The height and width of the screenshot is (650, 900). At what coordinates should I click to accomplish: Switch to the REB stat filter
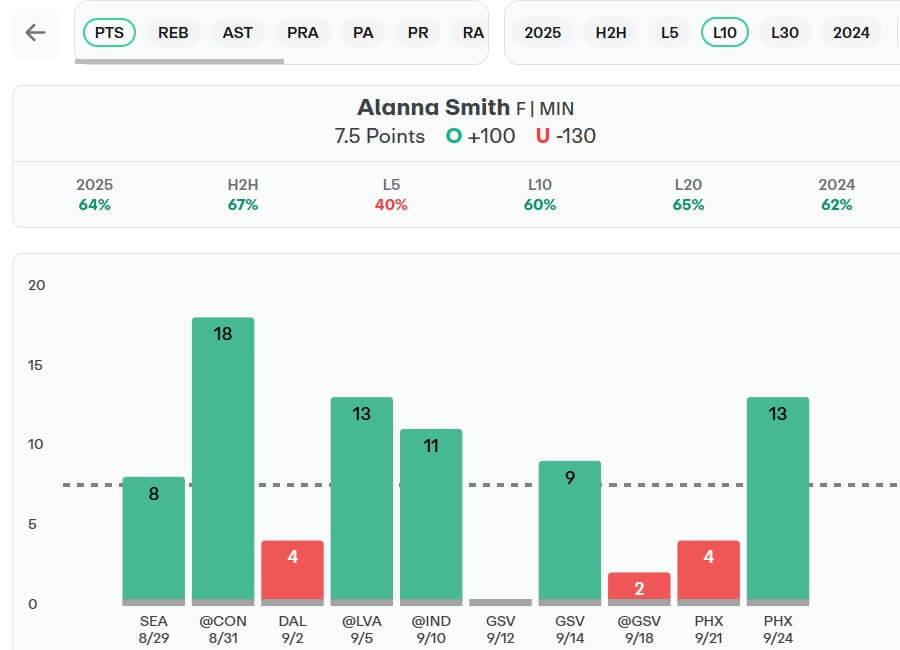click(173, 33)
